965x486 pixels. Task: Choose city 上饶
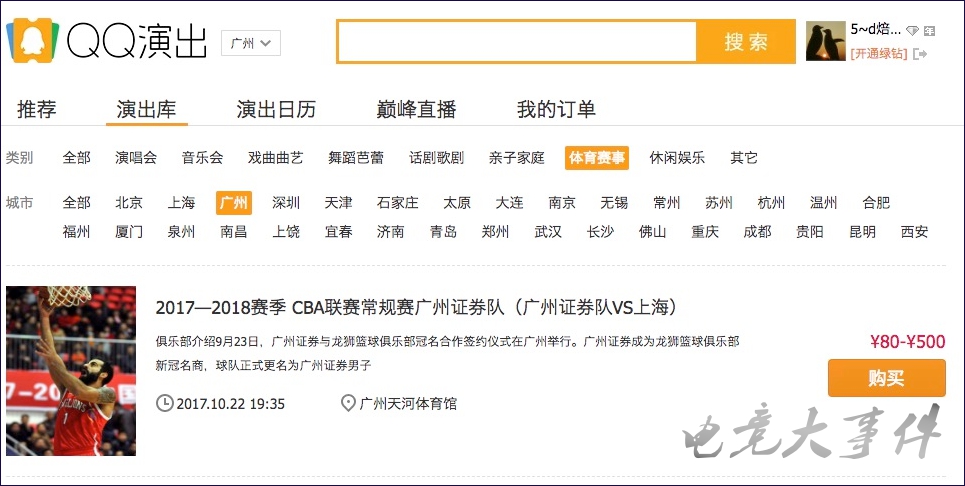tap(286, 232)
